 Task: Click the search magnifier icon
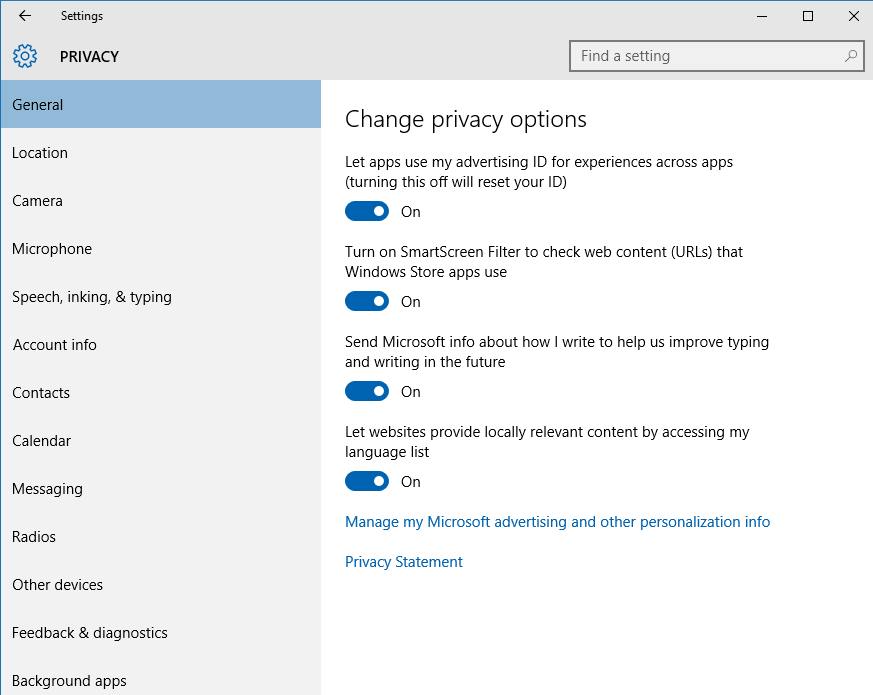pyautogui.click(x=851, y=56)
